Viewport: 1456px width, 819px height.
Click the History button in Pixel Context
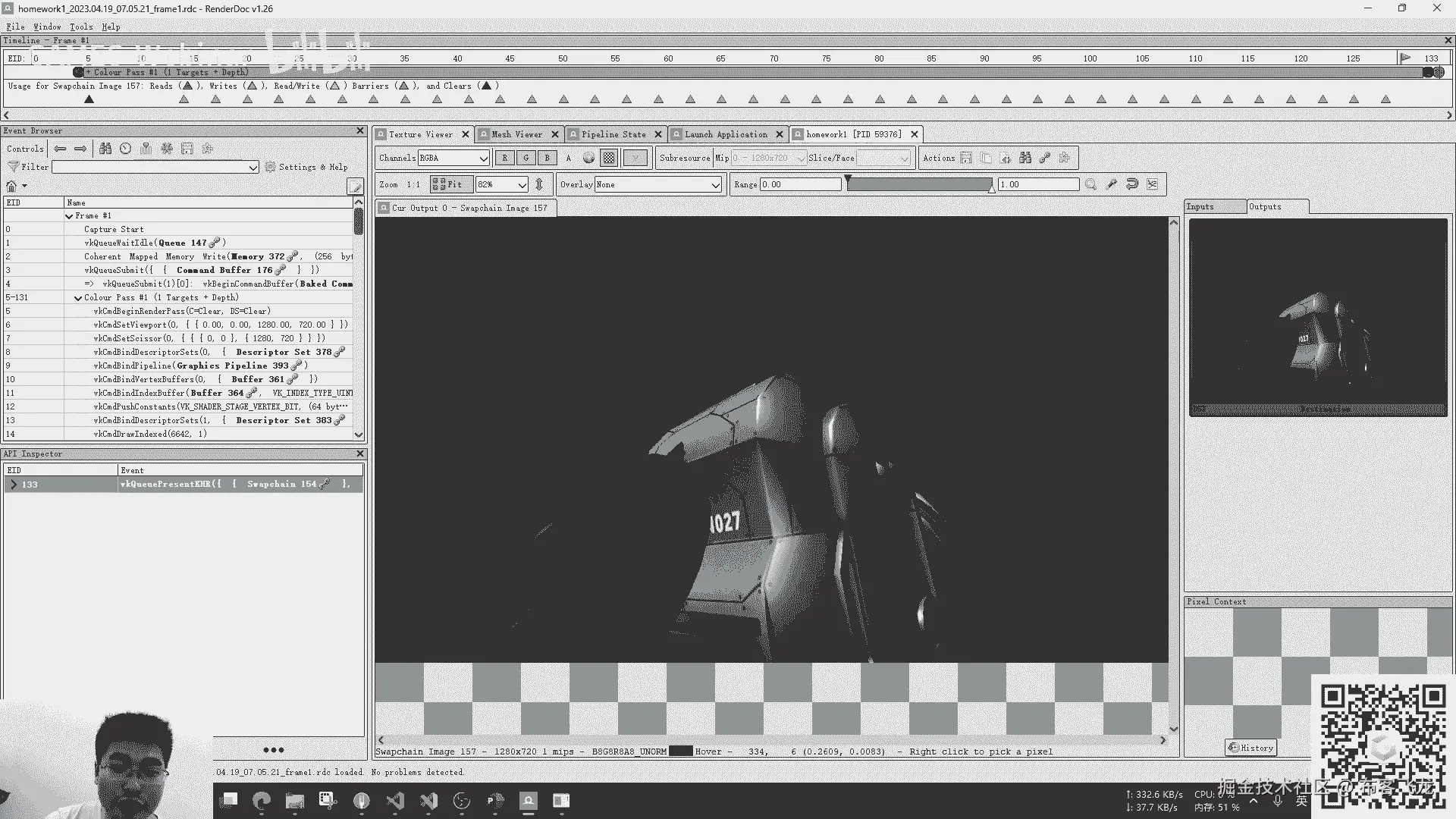[x=1250, y=748]
